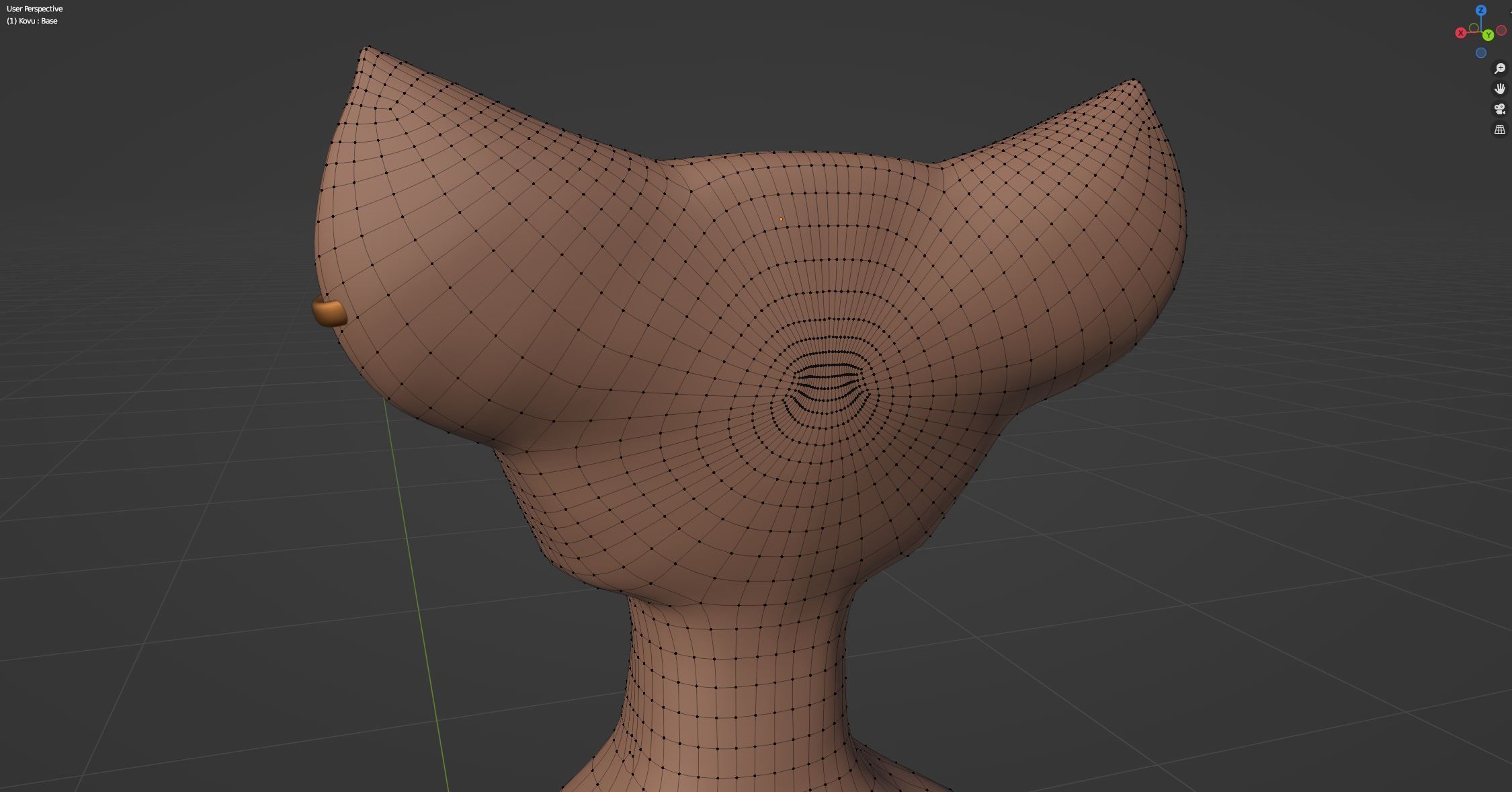The height and width of the screenshot is (792, 1512).
Task: Click the orange nose object
Action: (329, 313)
